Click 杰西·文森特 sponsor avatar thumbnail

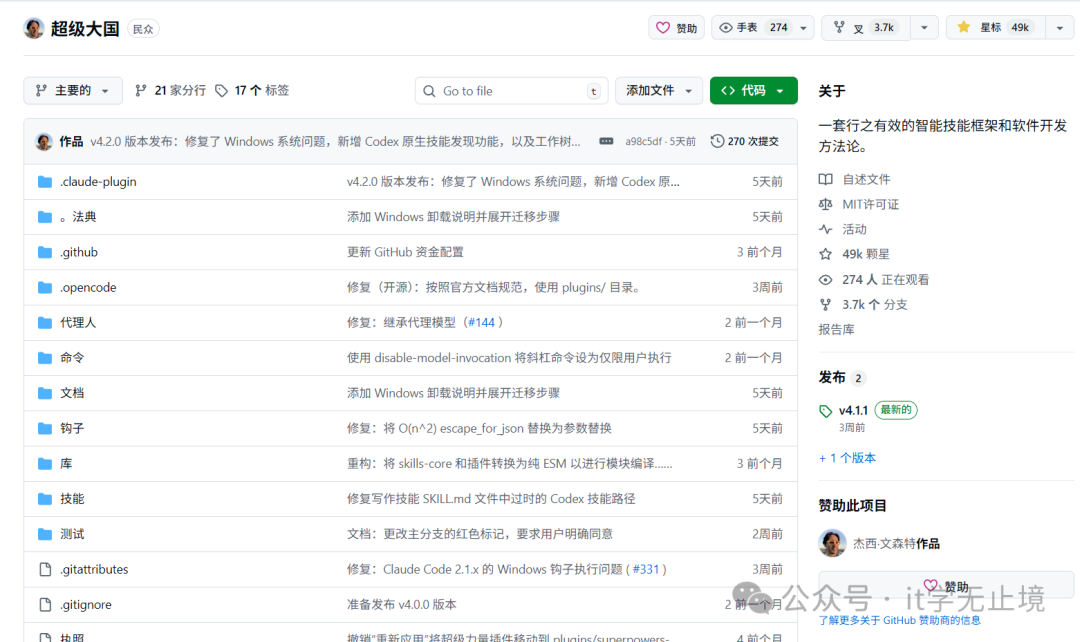(833, 542)
